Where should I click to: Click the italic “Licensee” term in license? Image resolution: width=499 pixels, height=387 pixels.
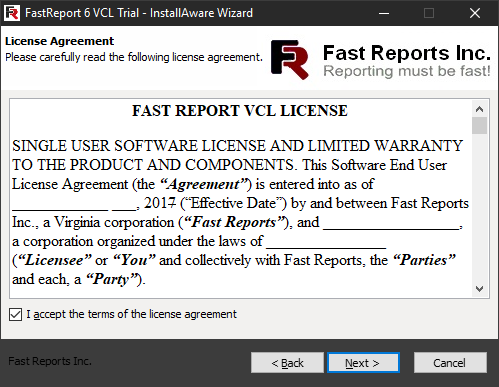[x=54, y=260]
